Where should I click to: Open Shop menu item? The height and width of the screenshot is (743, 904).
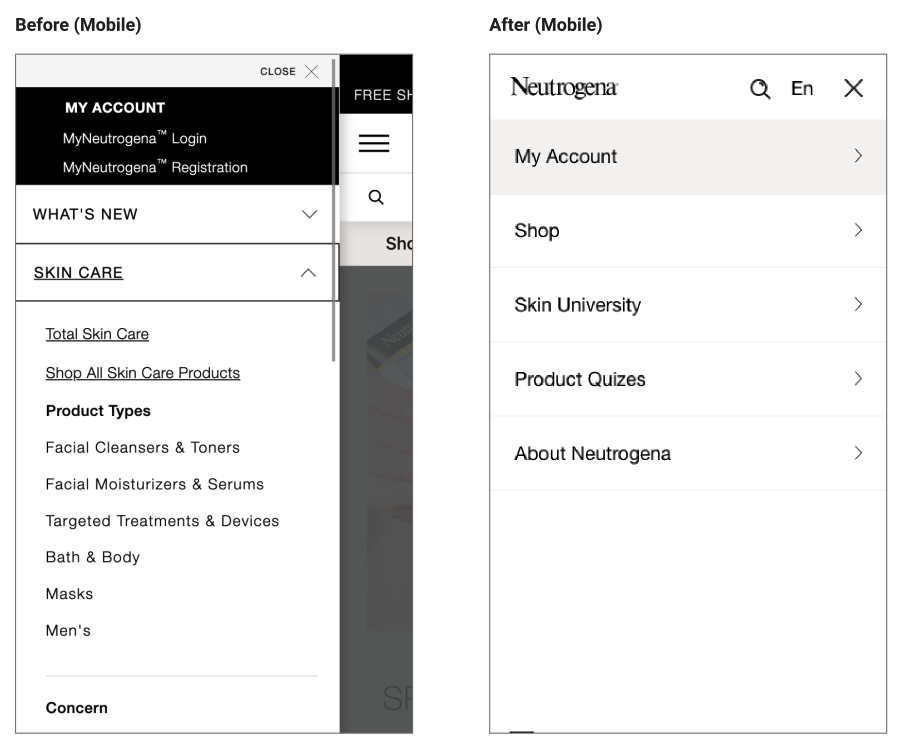687,231
